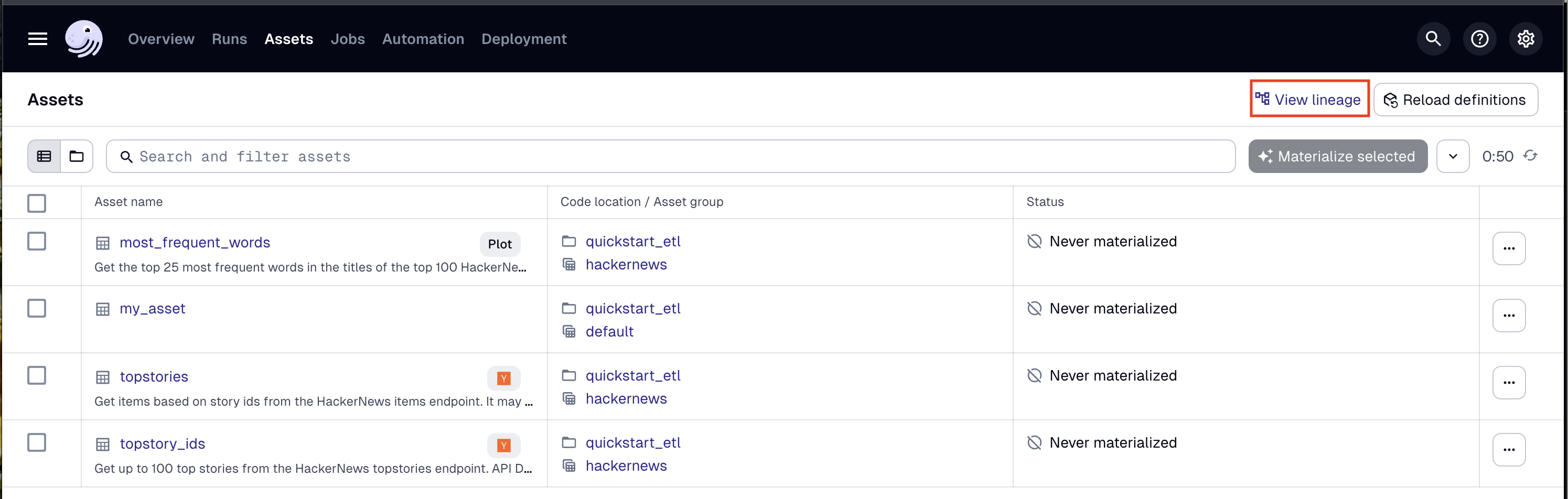Open the help question-mark icon
Screen dimensions: 1568x499
tap(1479, 38)
